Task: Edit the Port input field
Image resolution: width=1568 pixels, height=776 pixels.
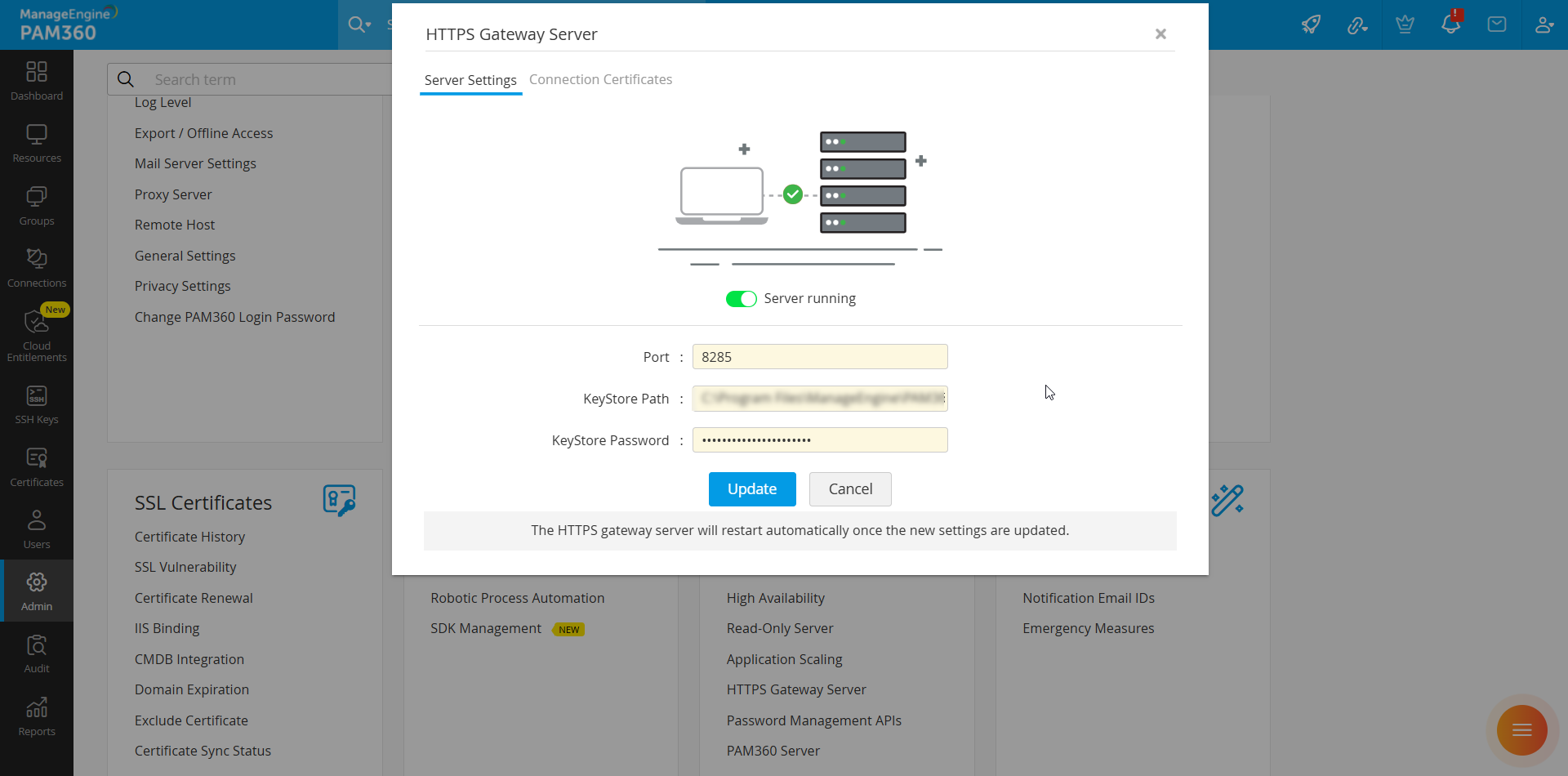Action: [820, 356]
